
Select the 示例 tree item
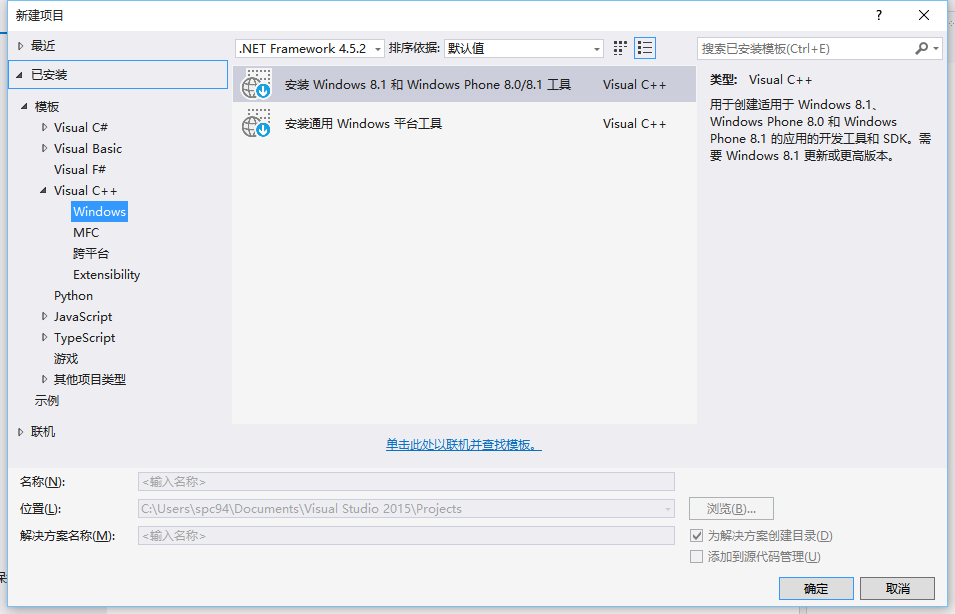tap(47, 400)
